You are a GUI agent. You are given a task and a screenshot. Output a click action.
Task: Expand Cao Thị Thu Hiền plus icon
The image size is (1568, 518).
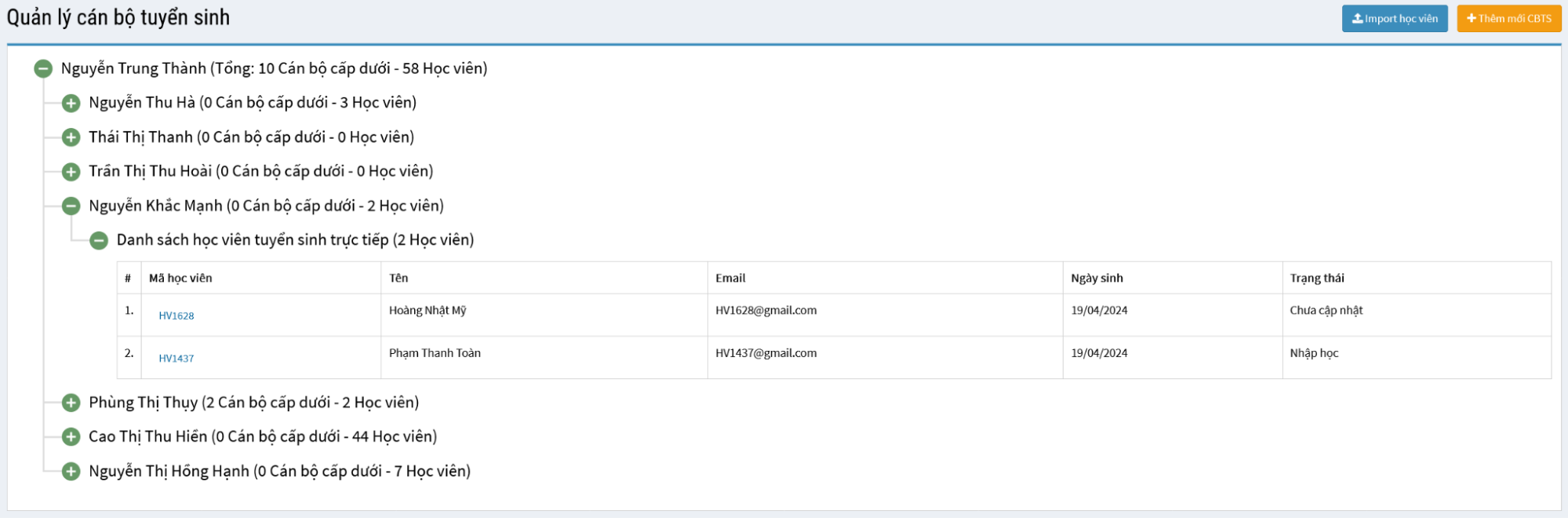(x=71, y=437)
